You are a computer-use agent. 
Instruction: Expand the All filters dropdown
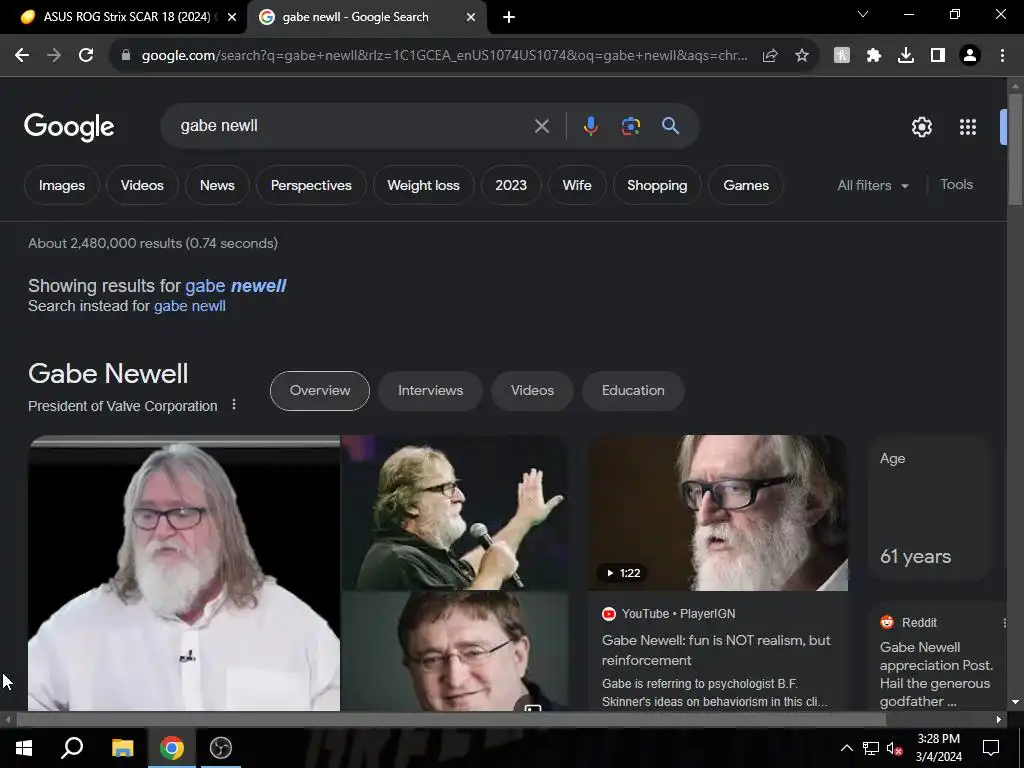pos(873,185)
